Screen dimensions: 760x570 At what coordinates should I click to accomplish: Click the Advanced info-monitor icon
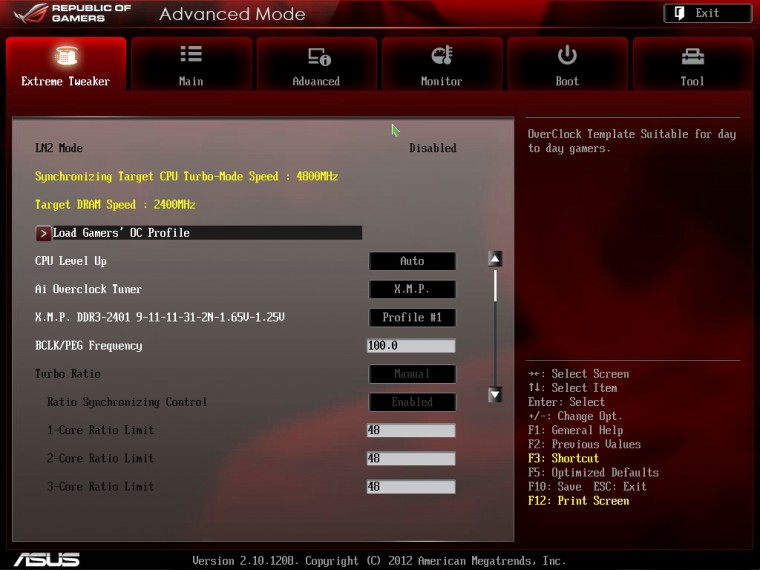click(318, 57)
